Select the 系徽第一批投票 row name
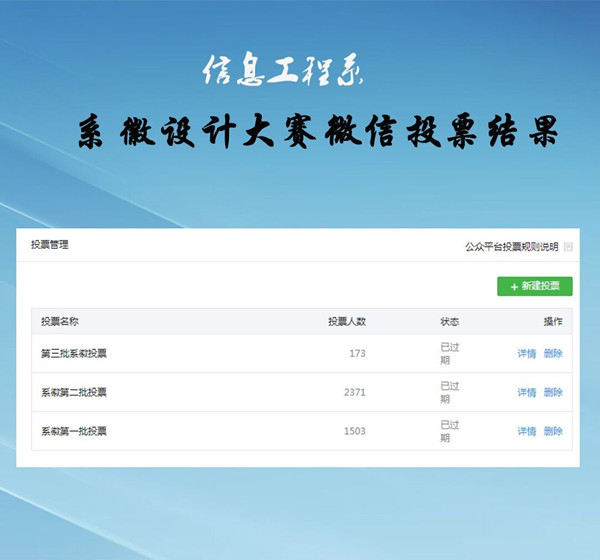 coord(73,431)
